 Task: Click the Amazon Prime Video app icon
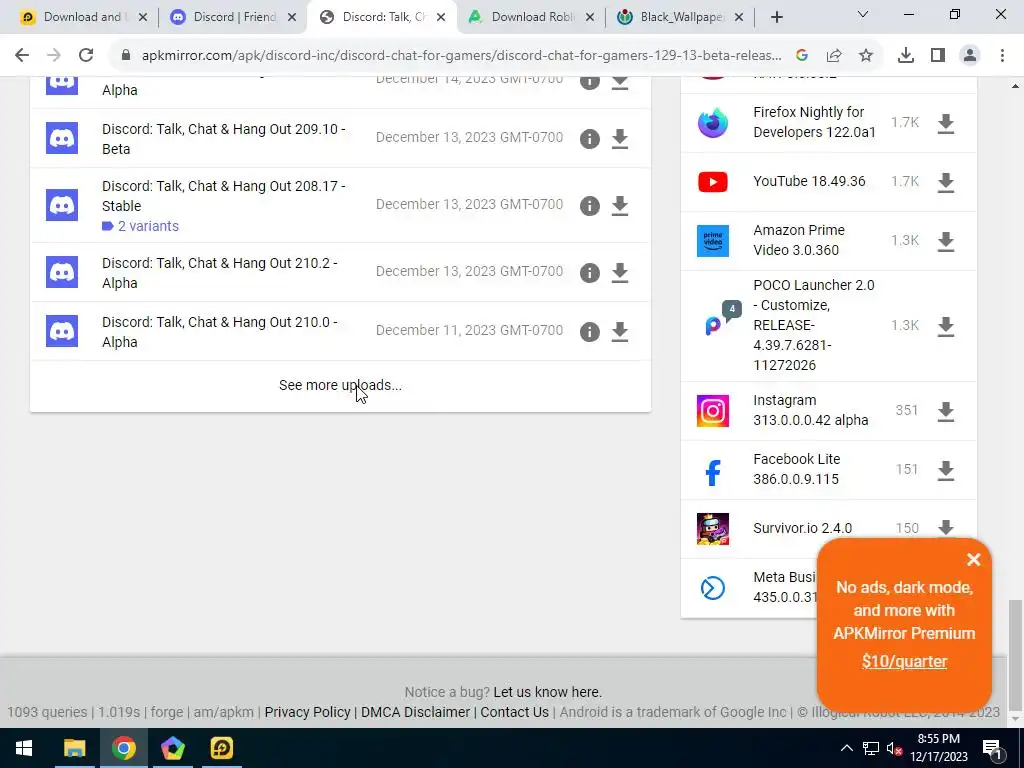(x=712, y=240)
